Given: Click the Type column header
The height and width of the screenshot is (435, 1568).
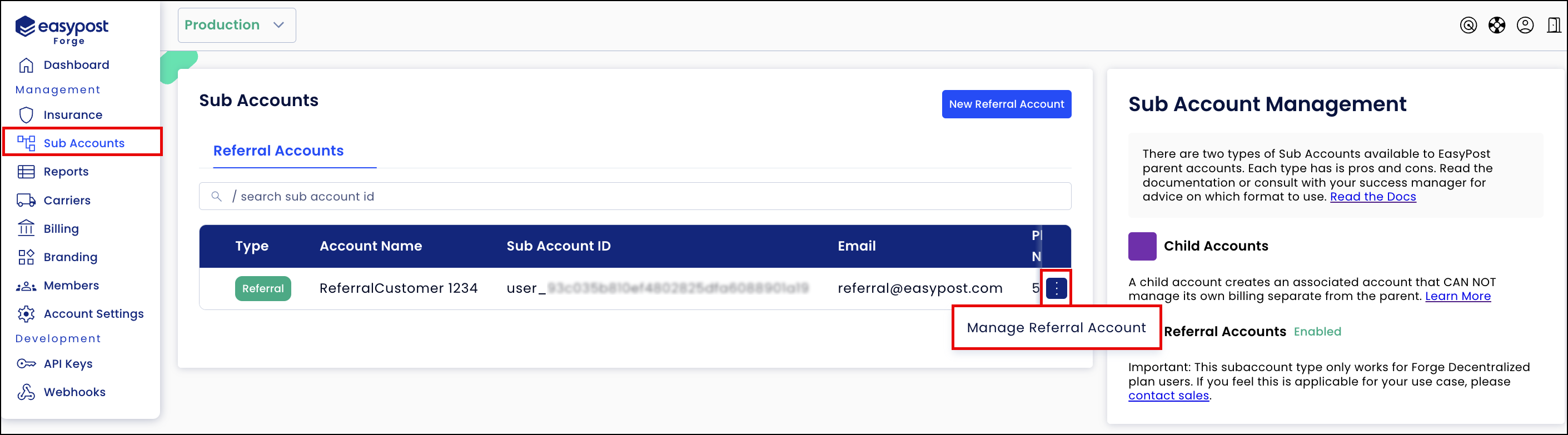Looking at the screenshot, I should coord(251,247).
